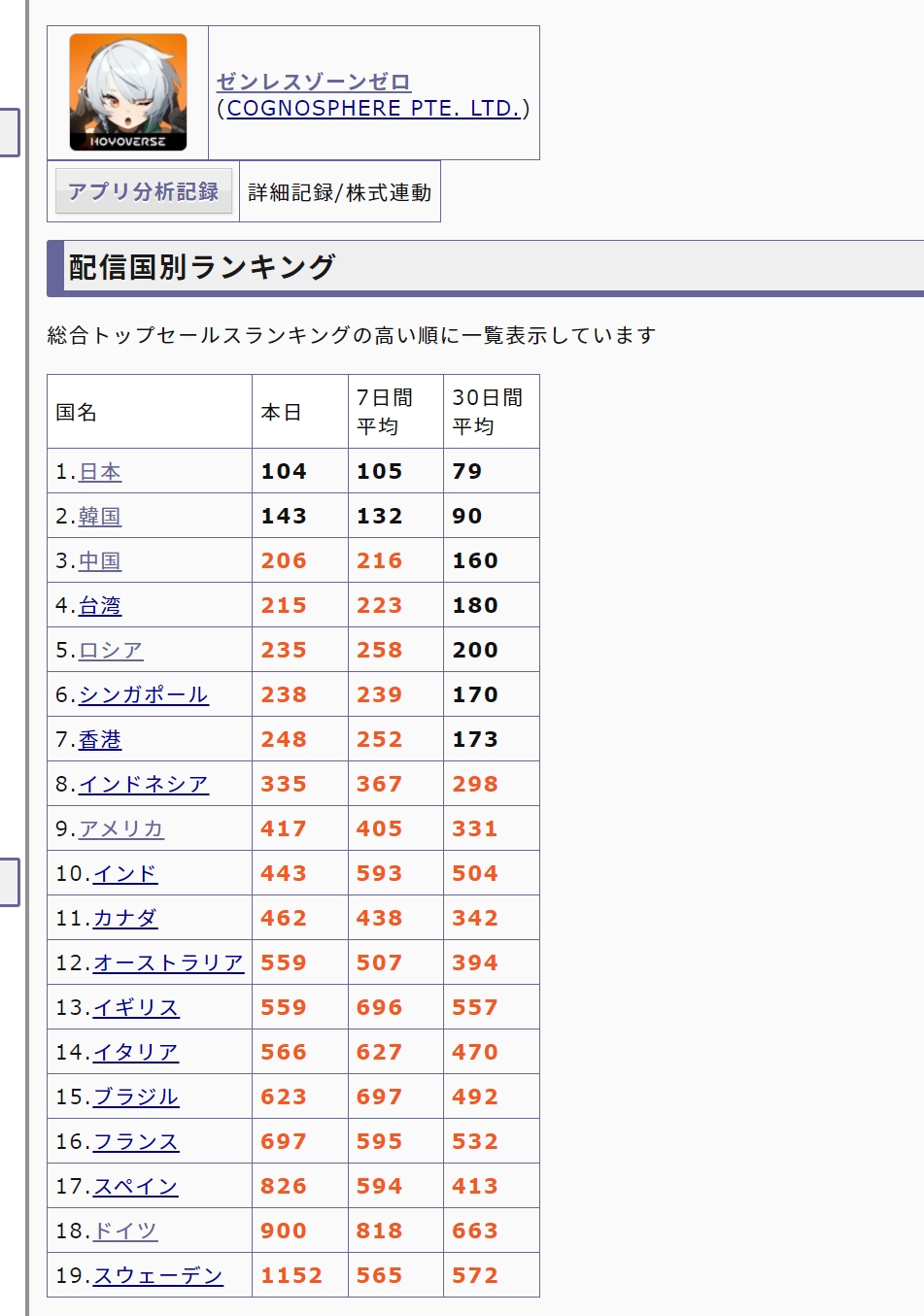Click Japan's today rank 104
The width and height of the screenshot is (924, 1316).
tap(284, 472)
